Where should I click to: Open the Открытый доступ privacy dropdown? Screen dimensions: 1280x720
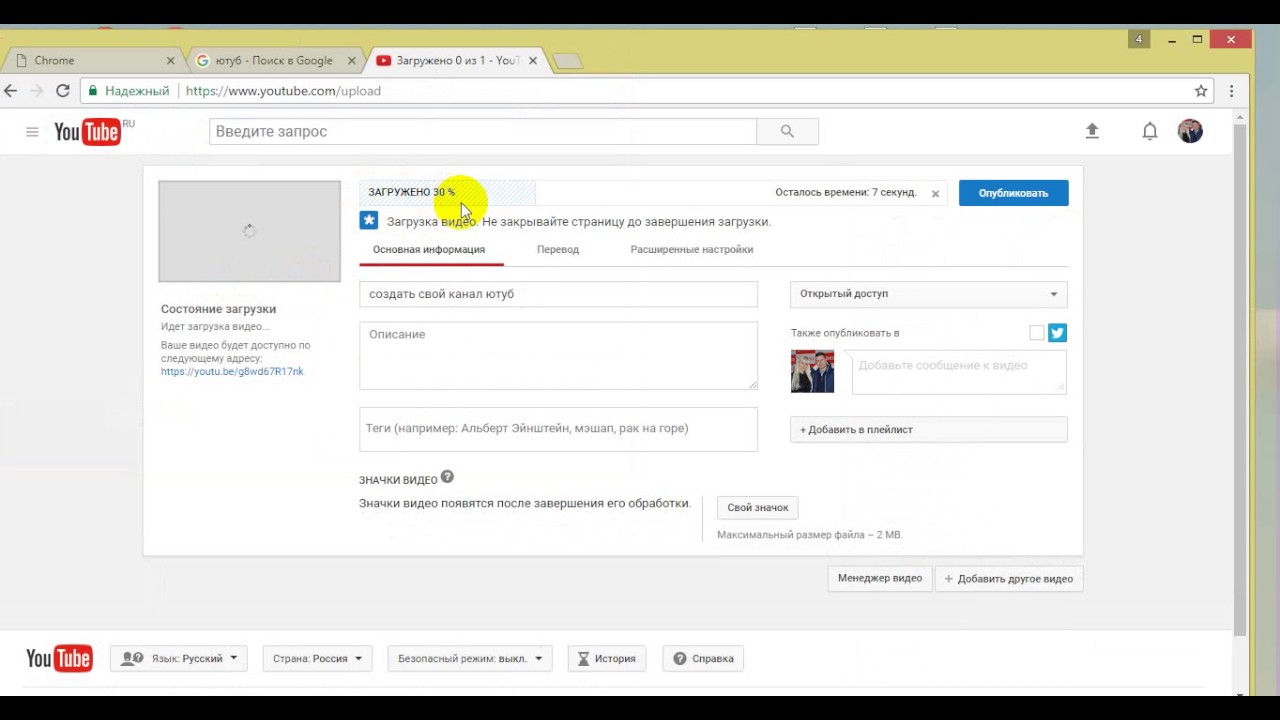pyautogui.click(x=929, y=294)
